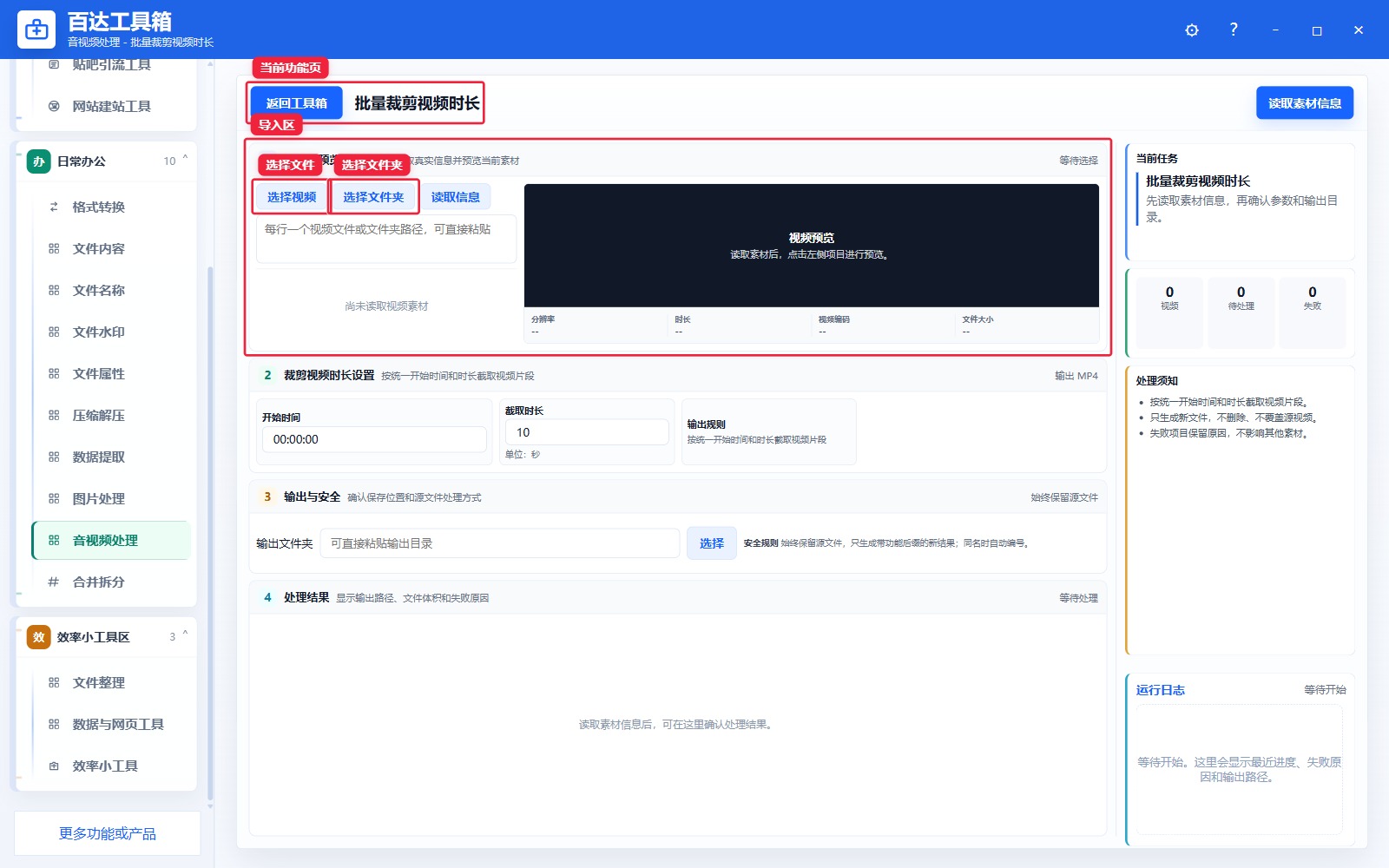Image resolution: width=1389 pixels, height=868 pixels.
Task: Click the icon next to 数据提取
Action: pos(54,457)
